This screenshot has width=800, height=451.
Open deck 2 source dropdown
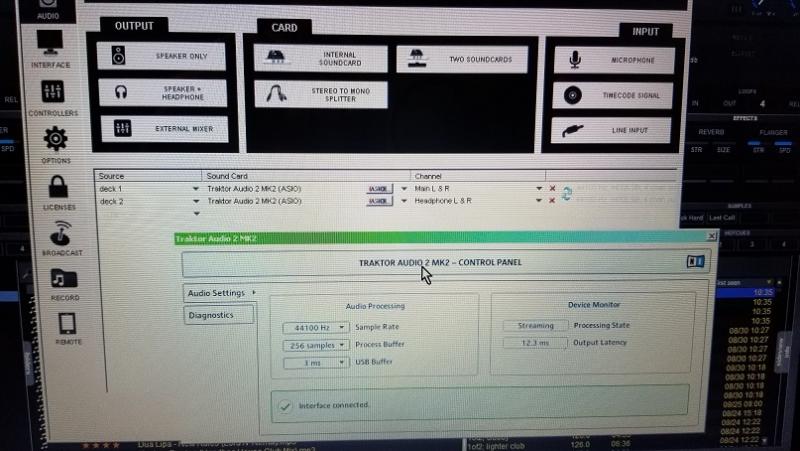pyautogui.click(x=196, y=202)
